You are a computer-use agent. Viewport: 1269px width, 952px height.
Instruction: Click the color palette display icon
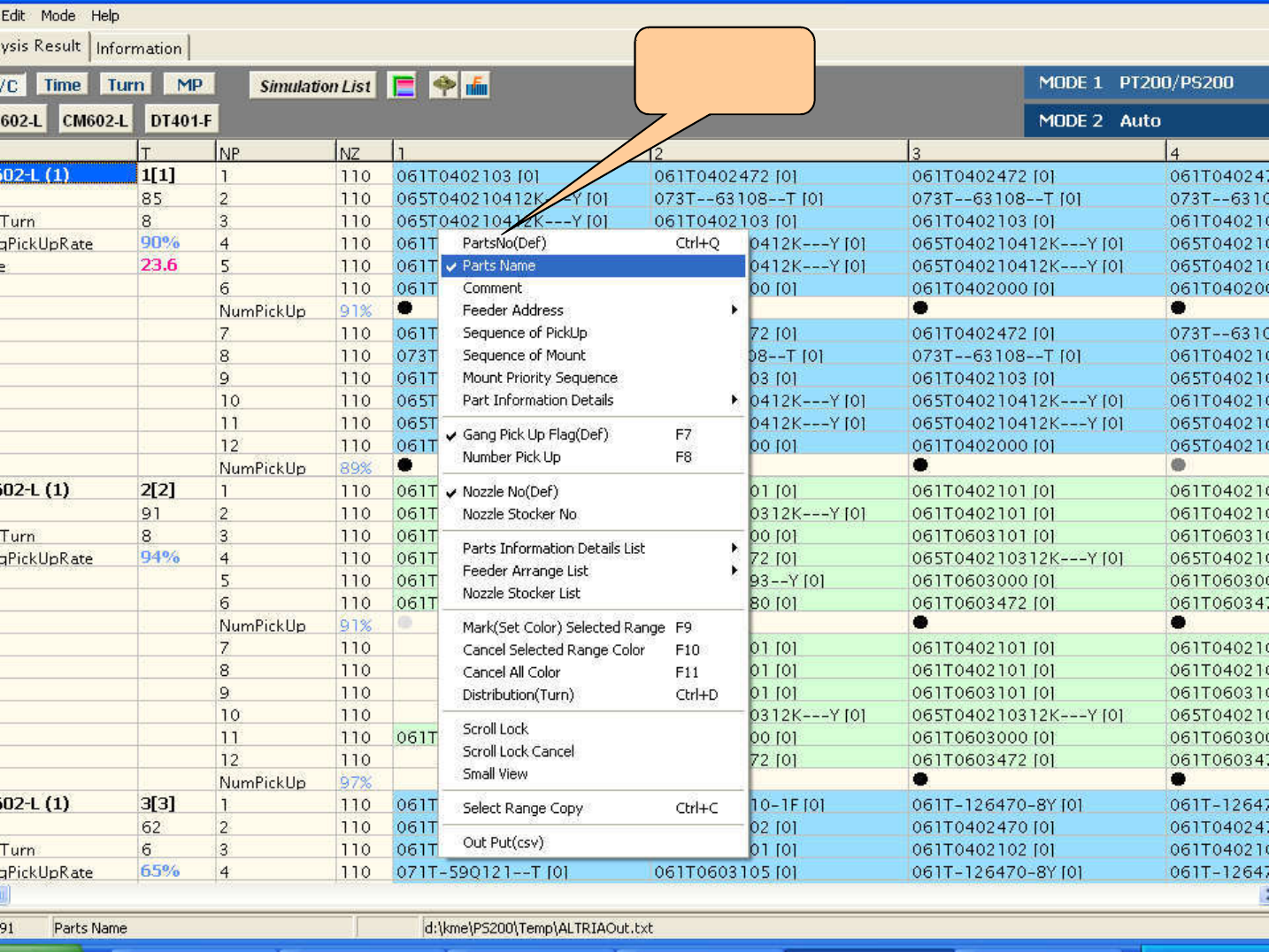point(403,86)
